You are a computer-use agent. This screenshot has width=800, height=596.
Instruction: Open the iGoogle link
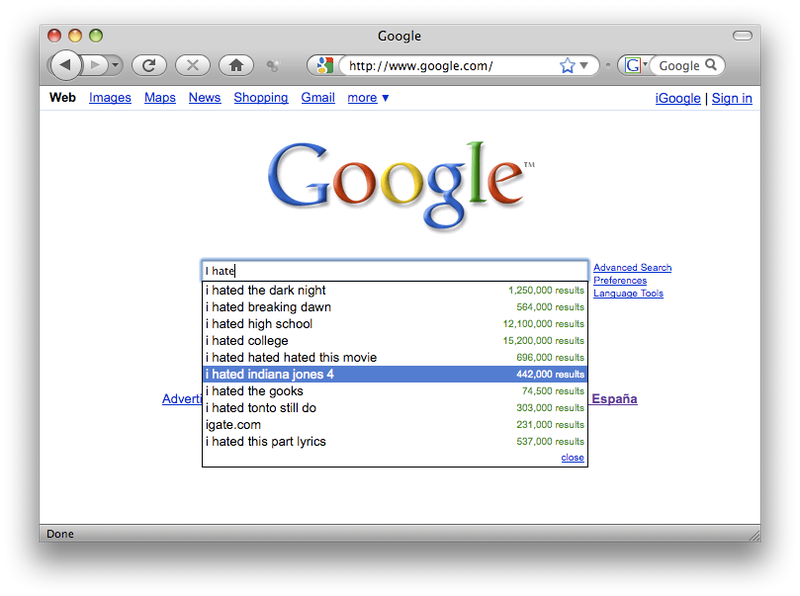[x=678, y=98]
